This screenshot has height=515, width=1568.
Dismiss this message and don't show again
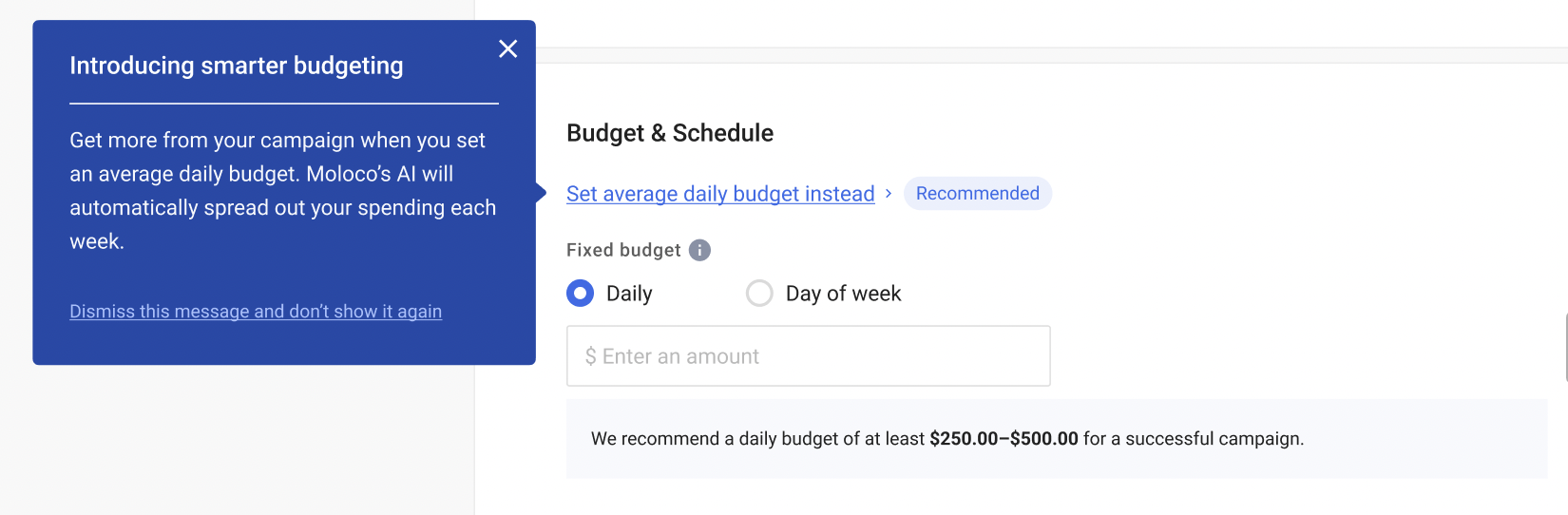tap(256, 312)
